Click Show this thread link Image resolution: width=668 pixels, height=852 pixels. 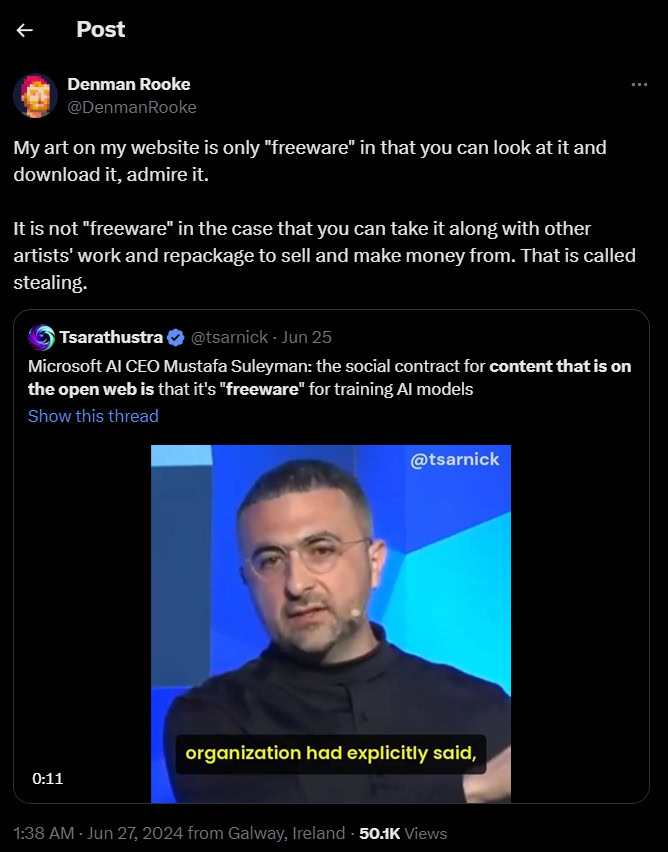(93, 416)
